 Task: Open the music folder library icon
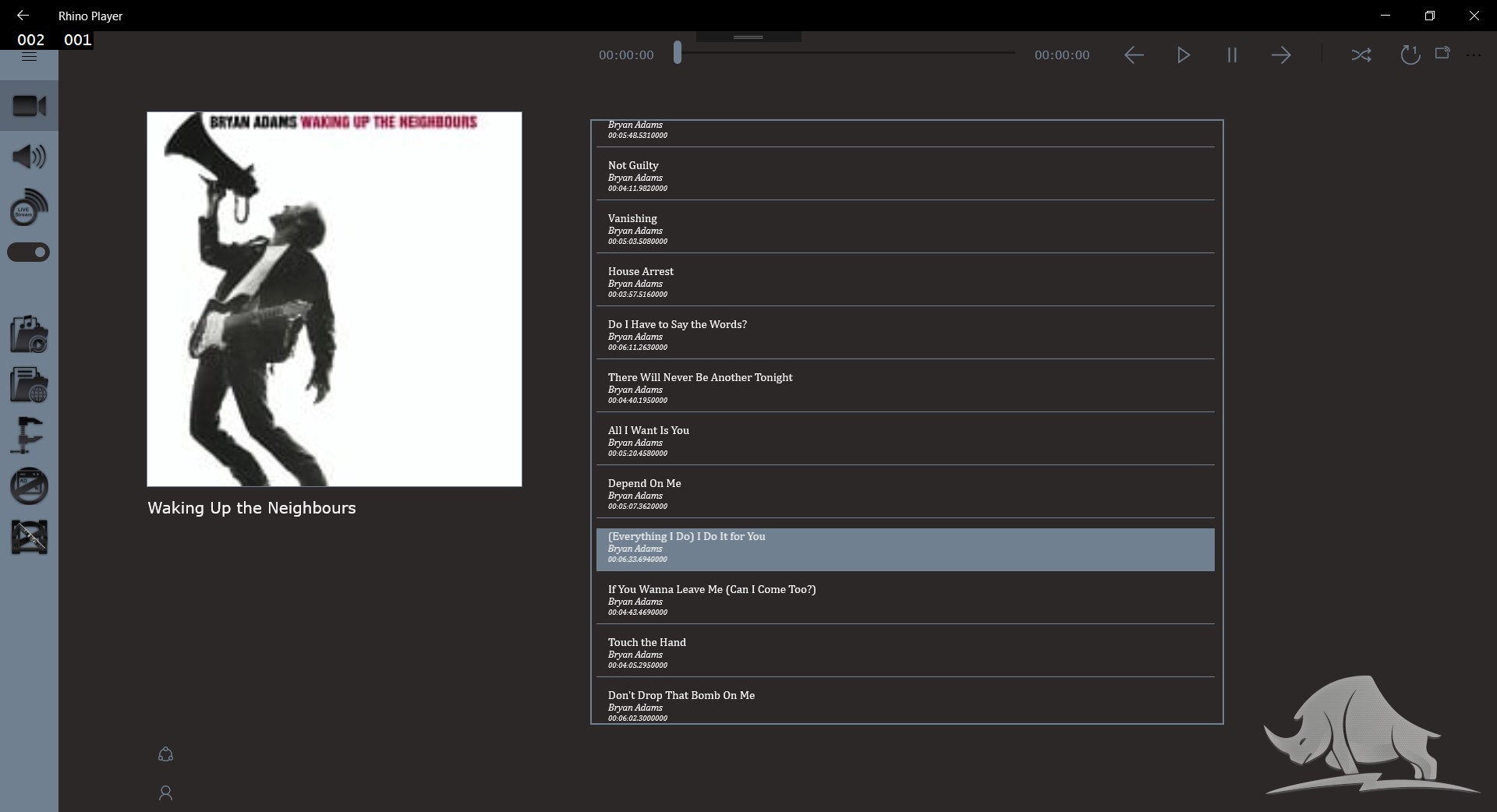click(x=30, y=335)
